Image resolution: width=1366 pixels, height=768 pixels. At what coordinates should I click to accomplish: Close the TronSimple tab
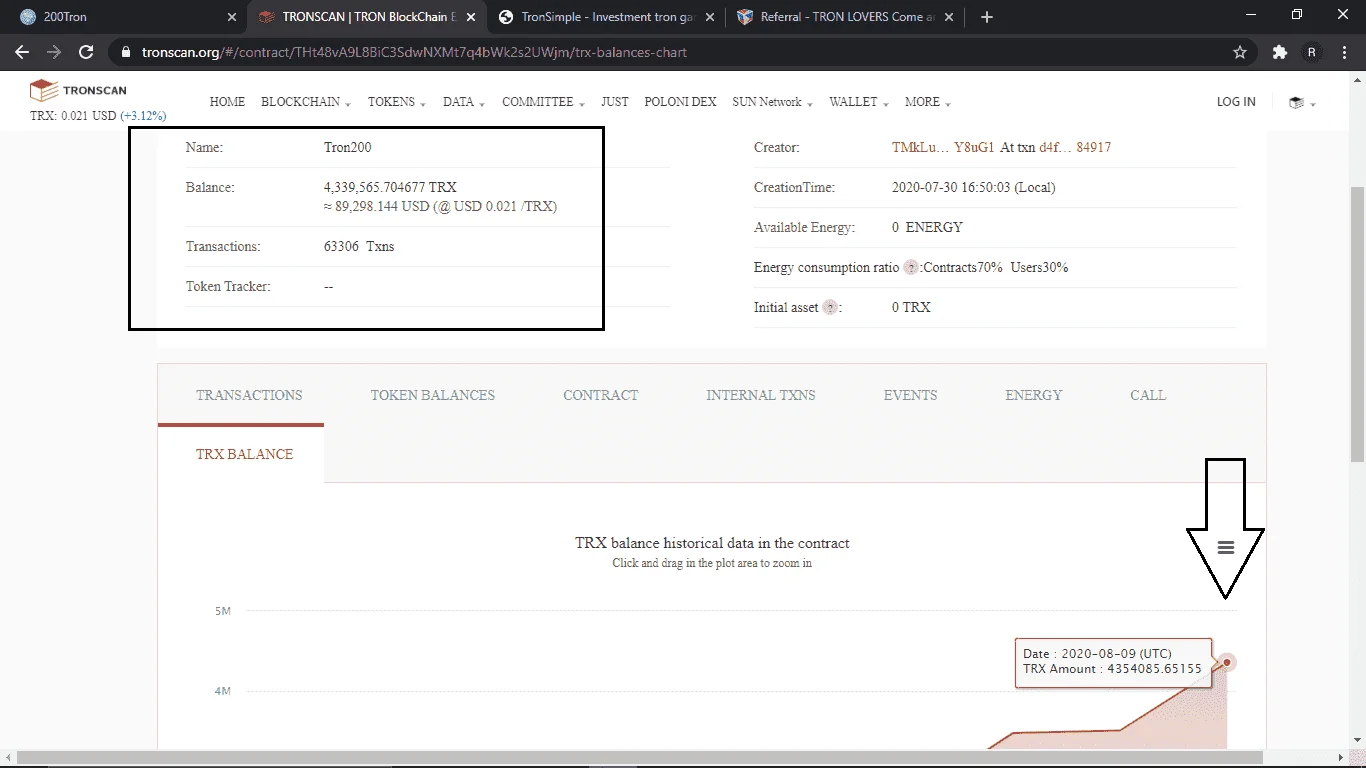(709, 17)
